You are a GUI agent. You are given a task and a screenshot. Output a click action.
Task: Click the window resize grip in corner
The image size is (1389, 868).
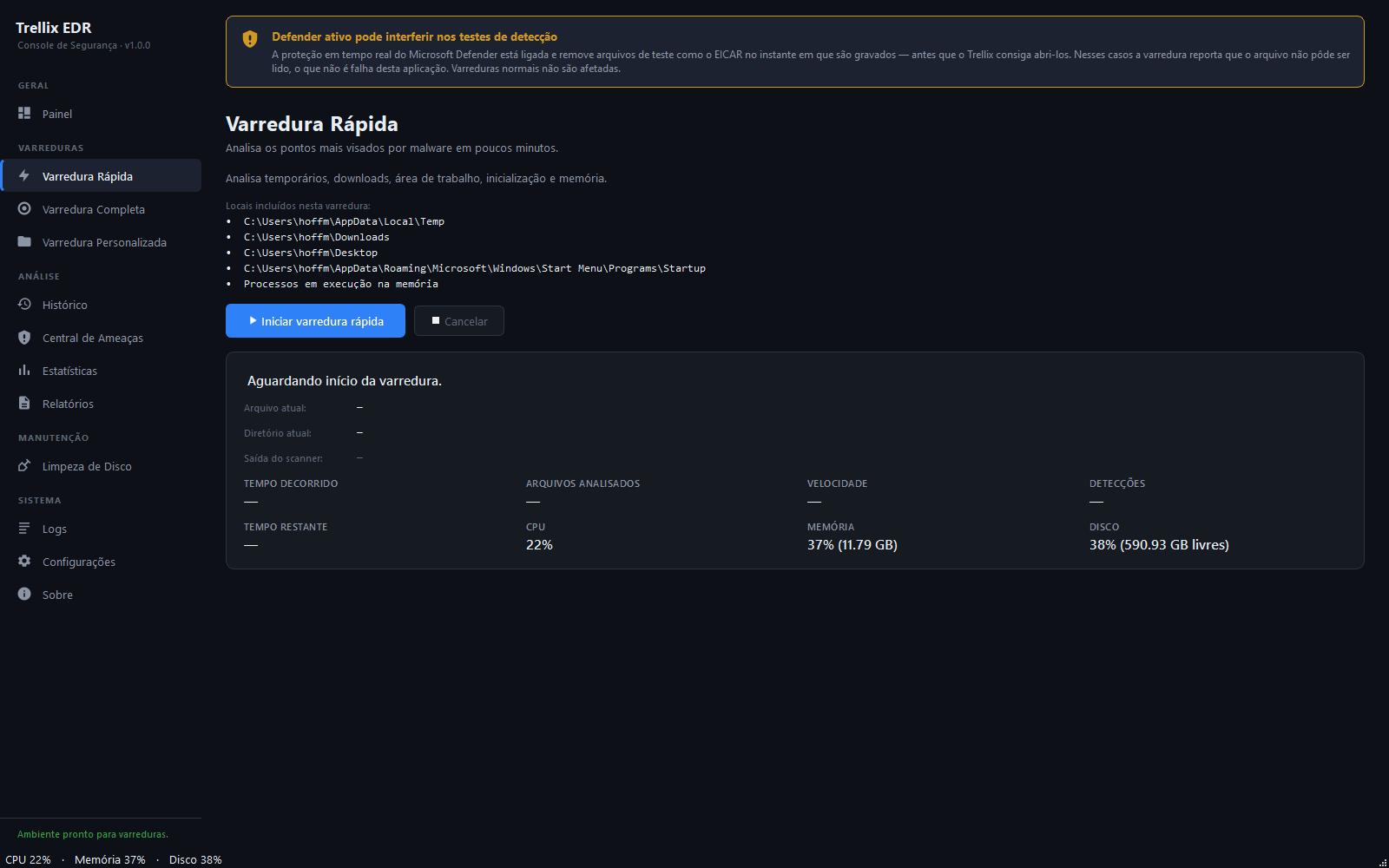pyautogui.click(x=1383, y=862)
